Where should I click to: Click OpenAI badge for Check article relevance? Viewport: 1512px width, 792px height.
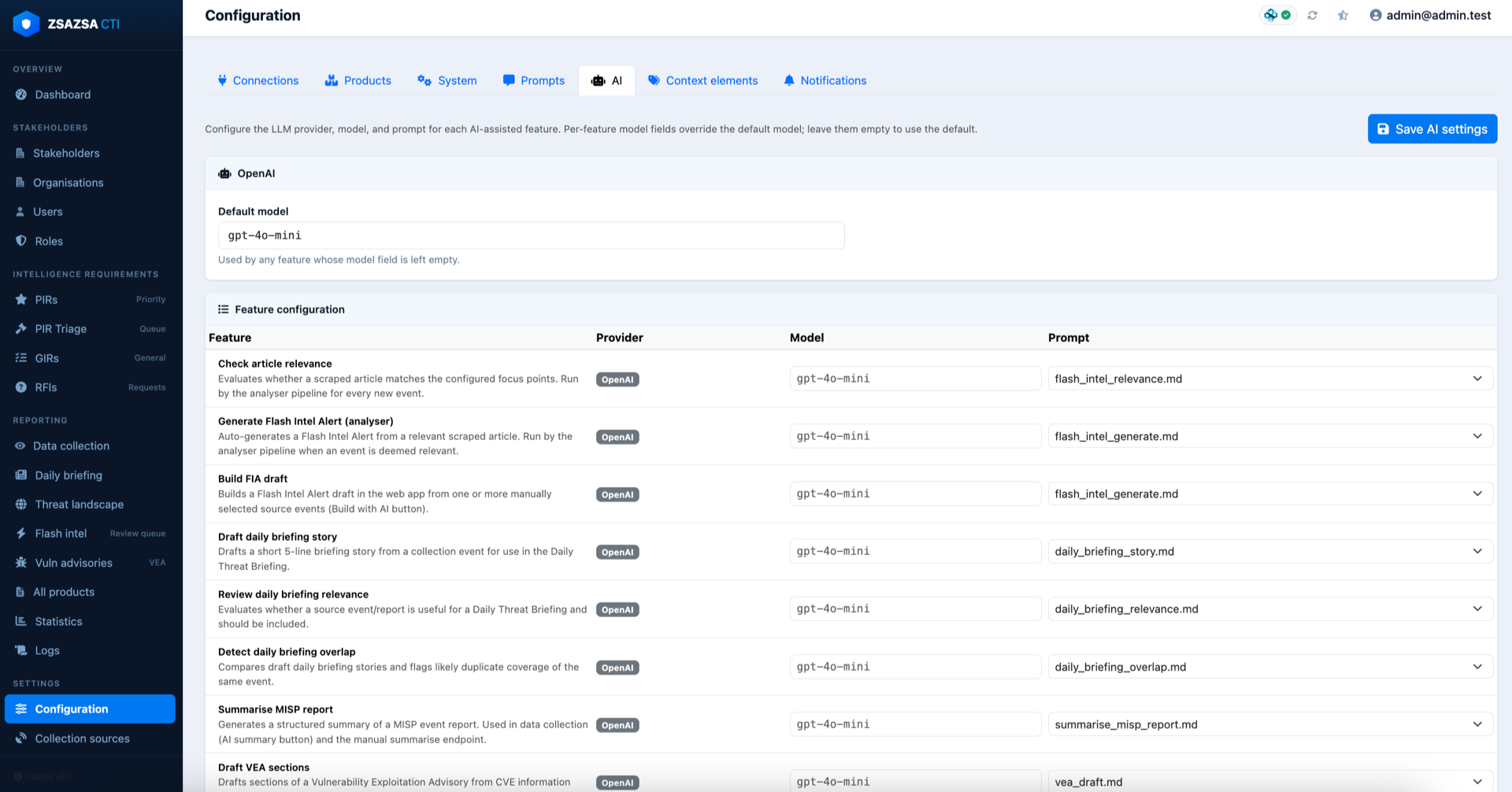(x=617, y=379)
